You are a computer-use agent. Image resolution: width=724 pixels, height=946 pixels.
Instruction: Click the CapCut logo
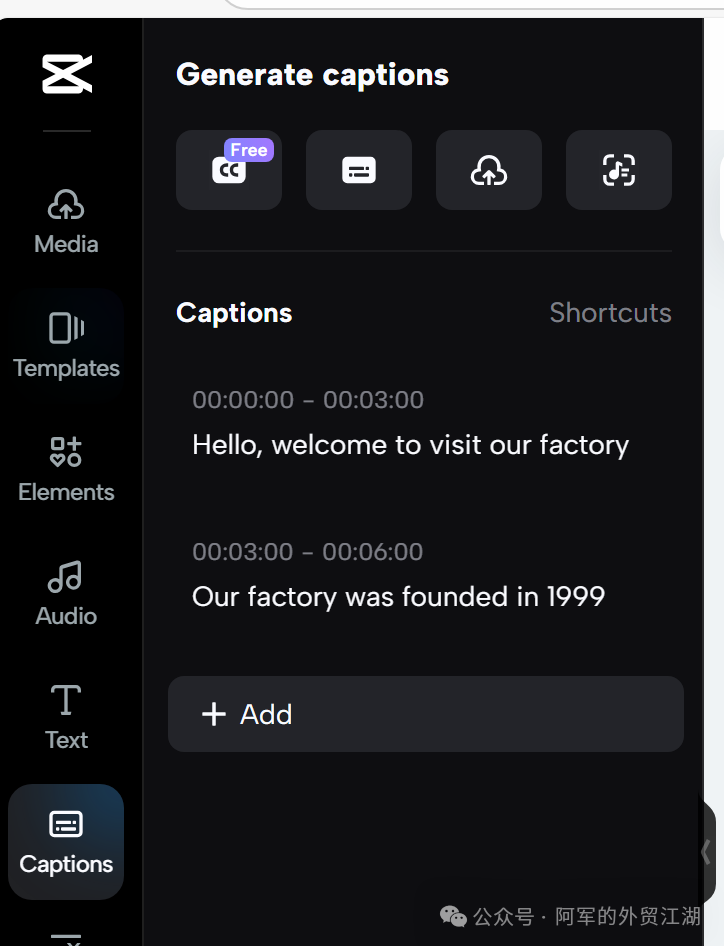[66, 75]
